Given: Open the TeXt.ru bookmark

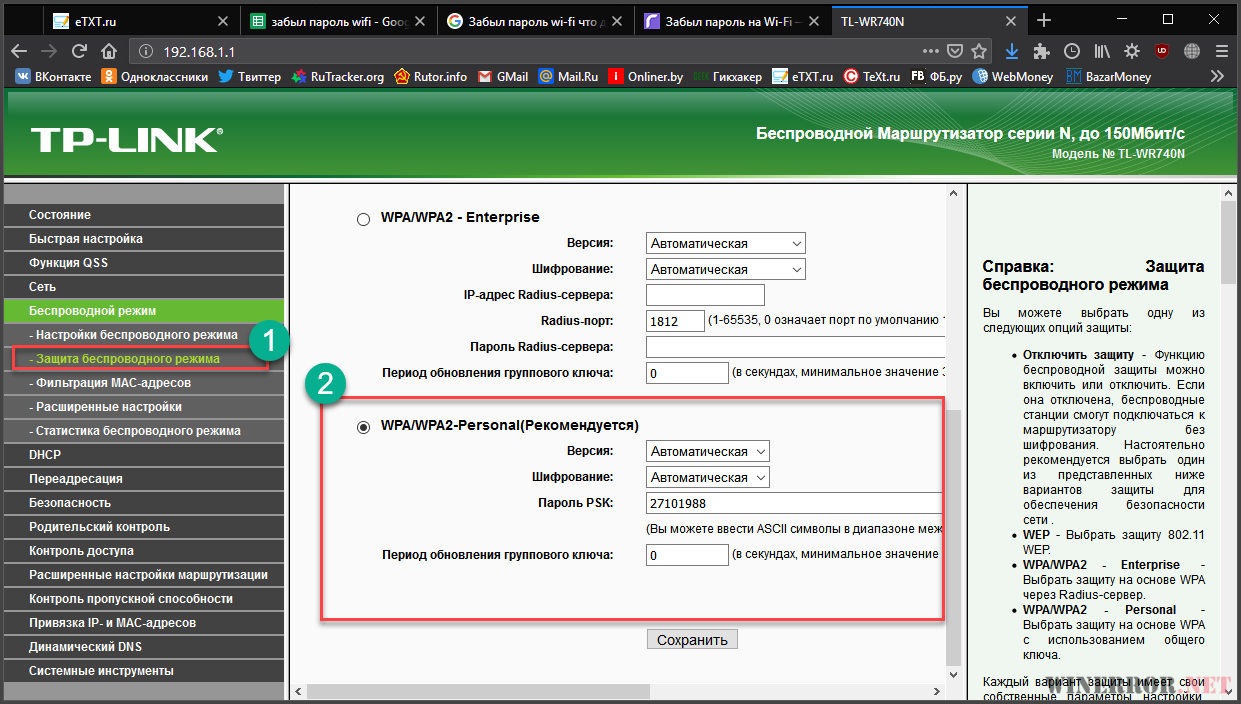Looking at the screenshot, I should point(872,76).
